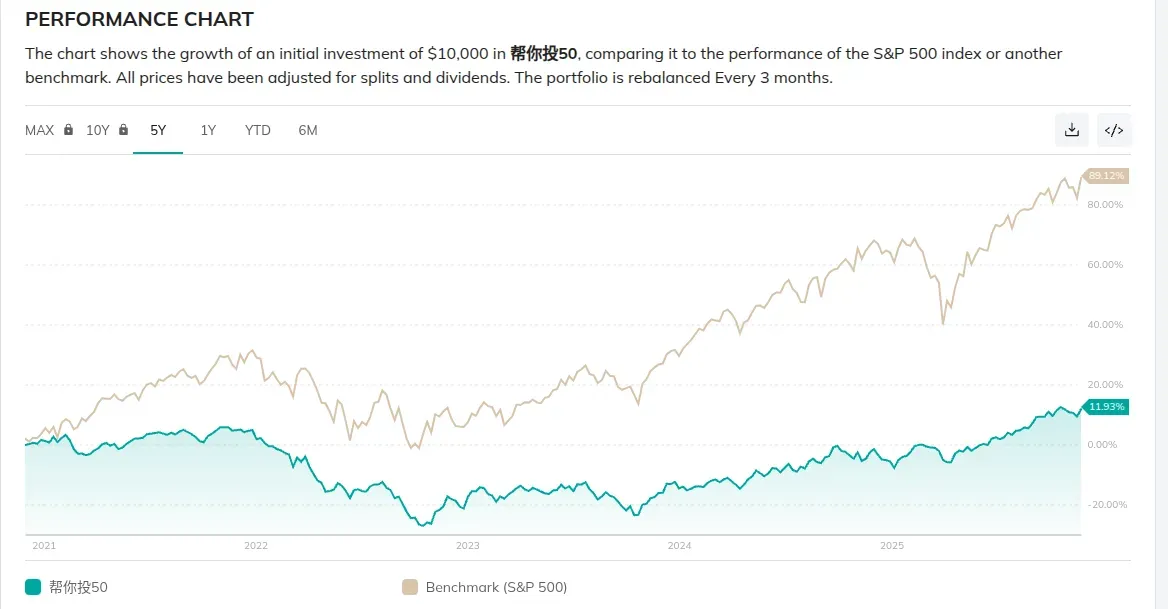Select the 10Y time range tab
1168x609 pixels.
click(97, 130)
